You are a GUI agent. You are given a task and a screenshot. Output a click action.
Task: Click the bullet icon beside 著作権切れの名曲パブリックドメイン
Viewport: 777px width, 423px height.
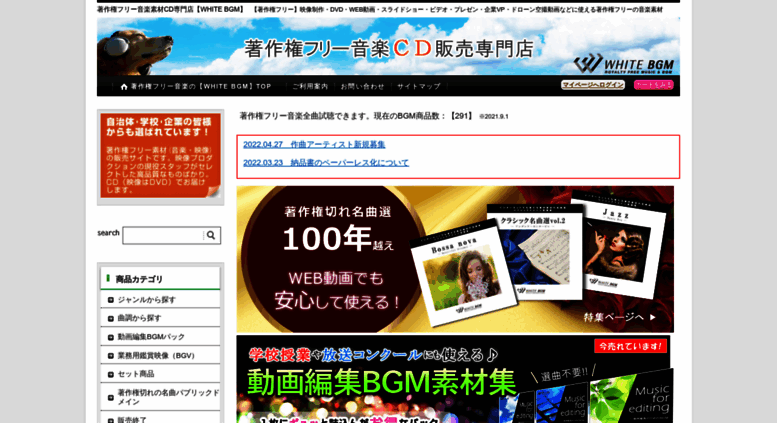[x=111, y=397]
